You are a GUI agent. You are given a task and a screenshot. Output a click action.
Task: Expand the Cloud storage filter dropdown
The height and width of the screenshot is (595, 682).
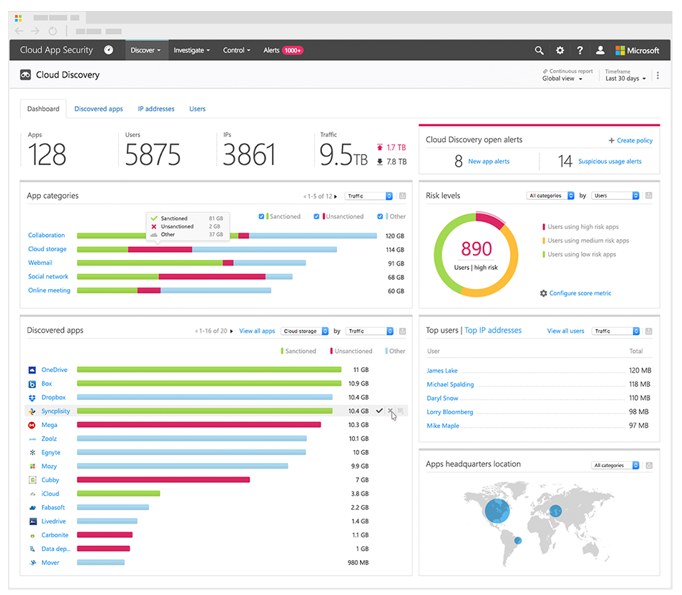click(x=304, y=330)
